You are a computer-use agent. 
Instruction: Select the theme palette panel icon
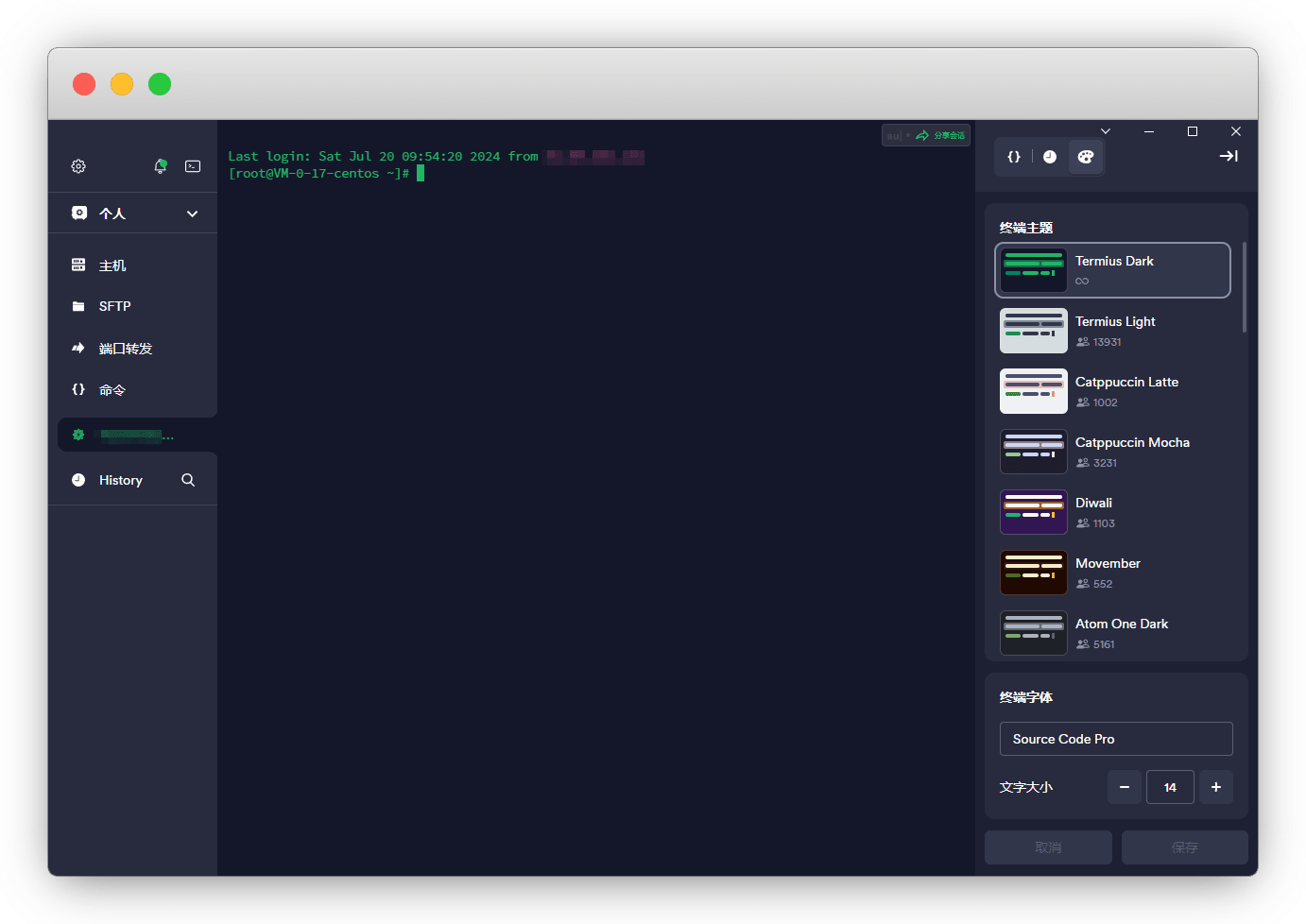pos(1086,157)
